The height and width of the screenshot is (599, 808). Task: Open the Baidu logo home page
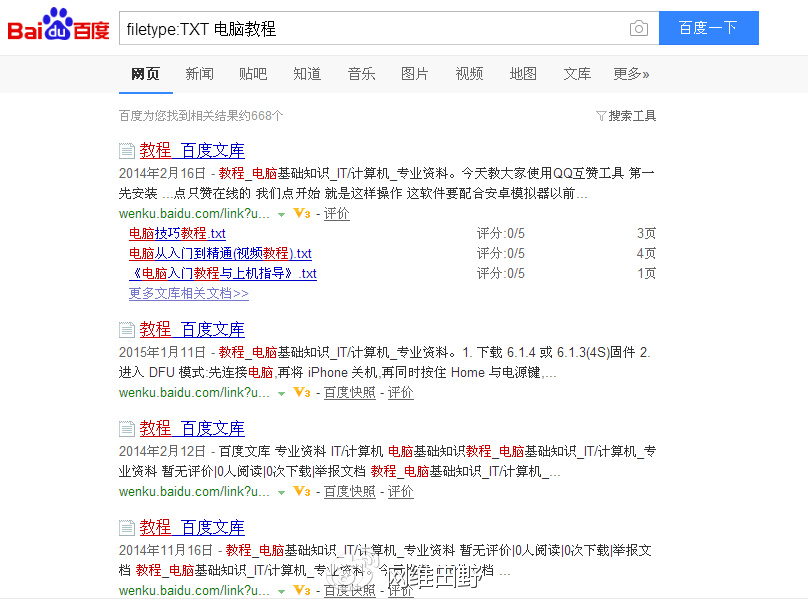pyautogui.click(x=58, y=25)
